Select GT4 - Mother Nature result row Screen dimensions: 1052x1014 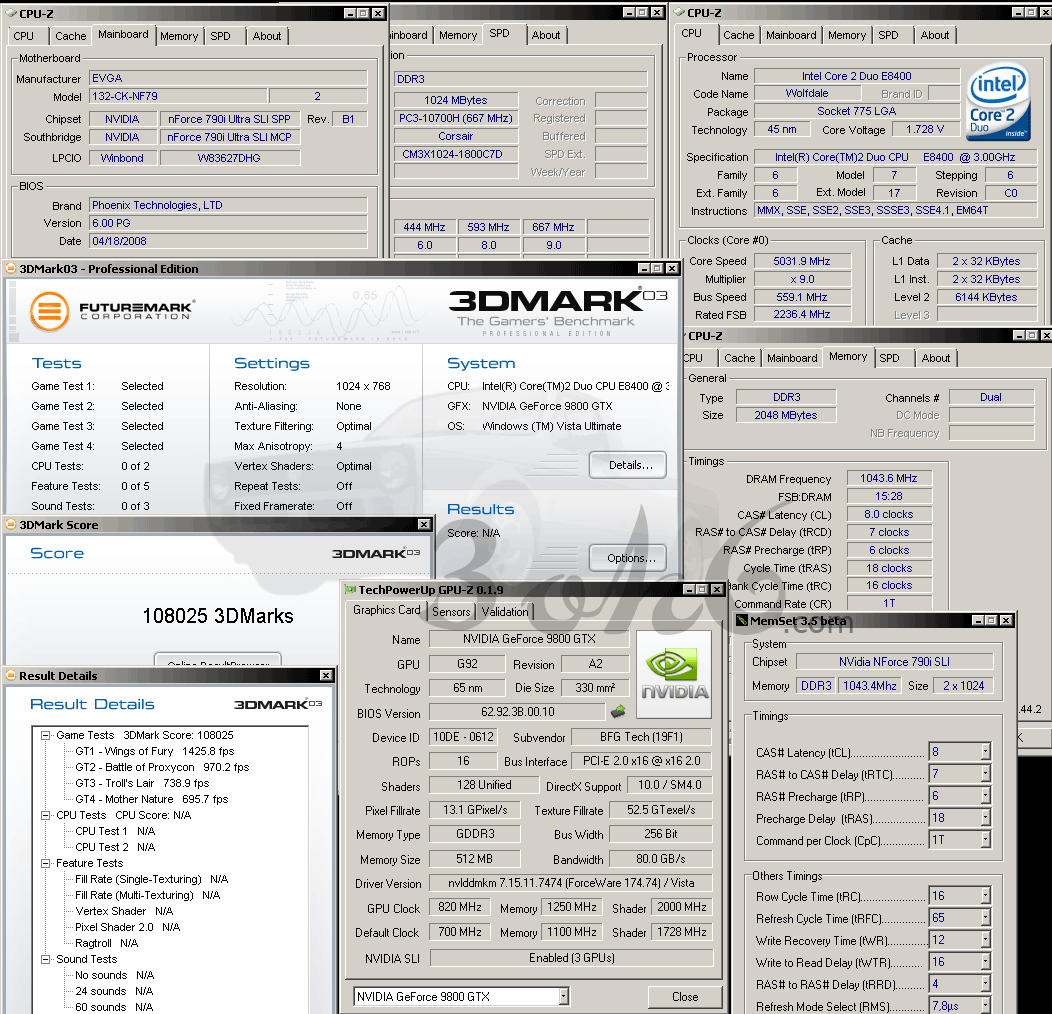152,799
